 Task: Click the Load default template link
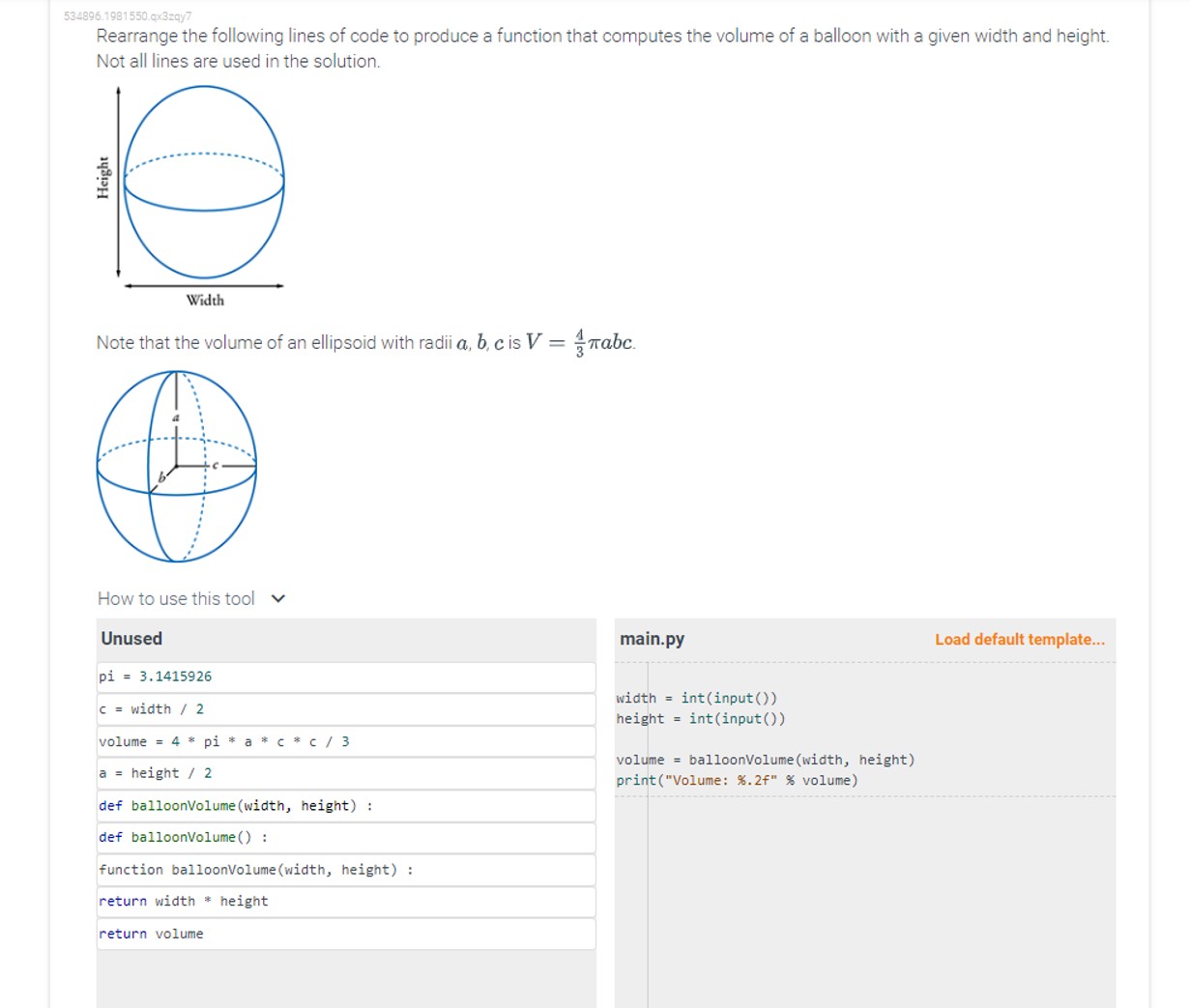click(x=1020, y=639)
